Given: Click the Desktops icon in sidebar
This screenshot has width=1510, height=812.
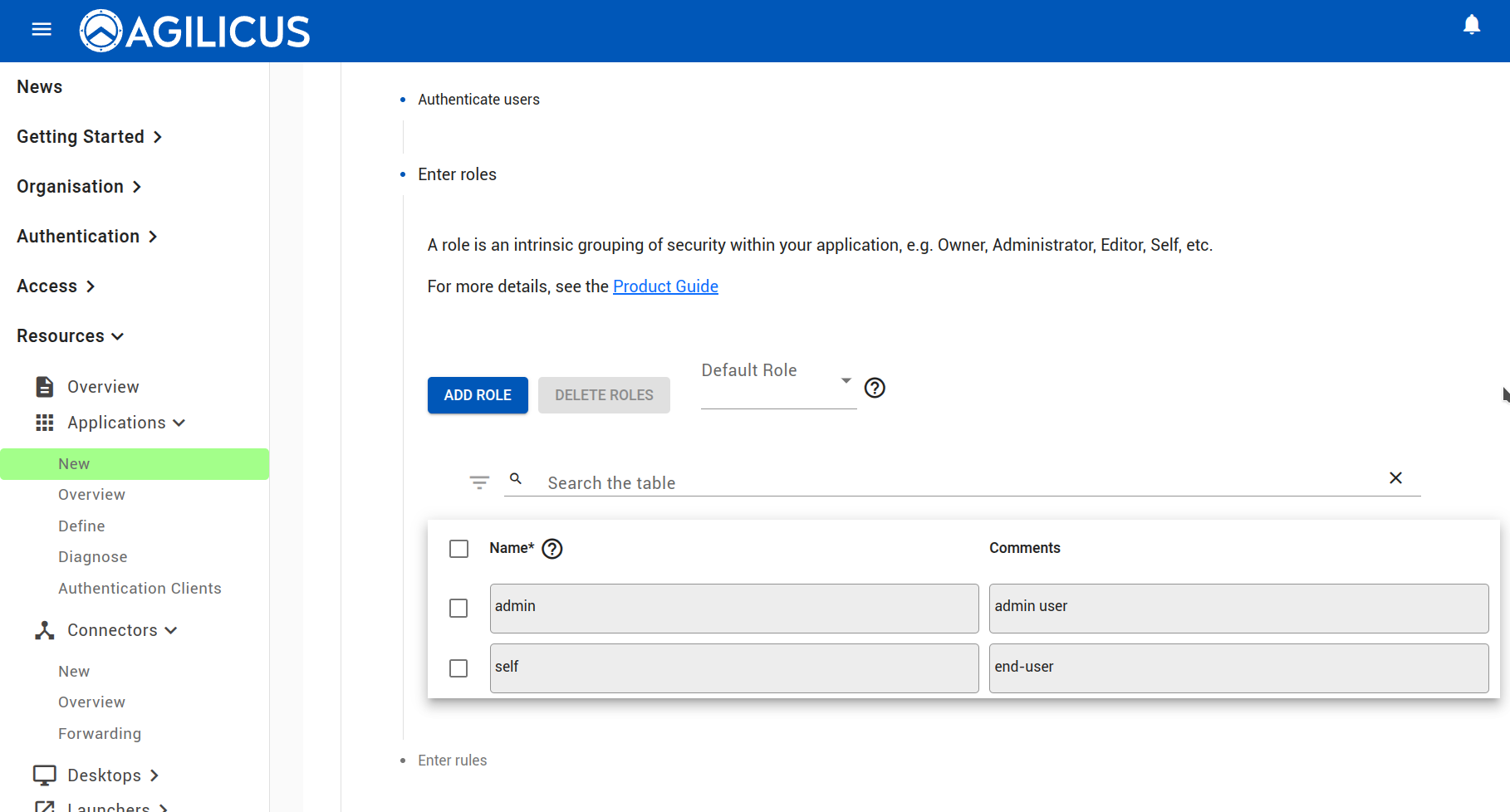Looking at the screenshot, I should click(x=44, y=775).
